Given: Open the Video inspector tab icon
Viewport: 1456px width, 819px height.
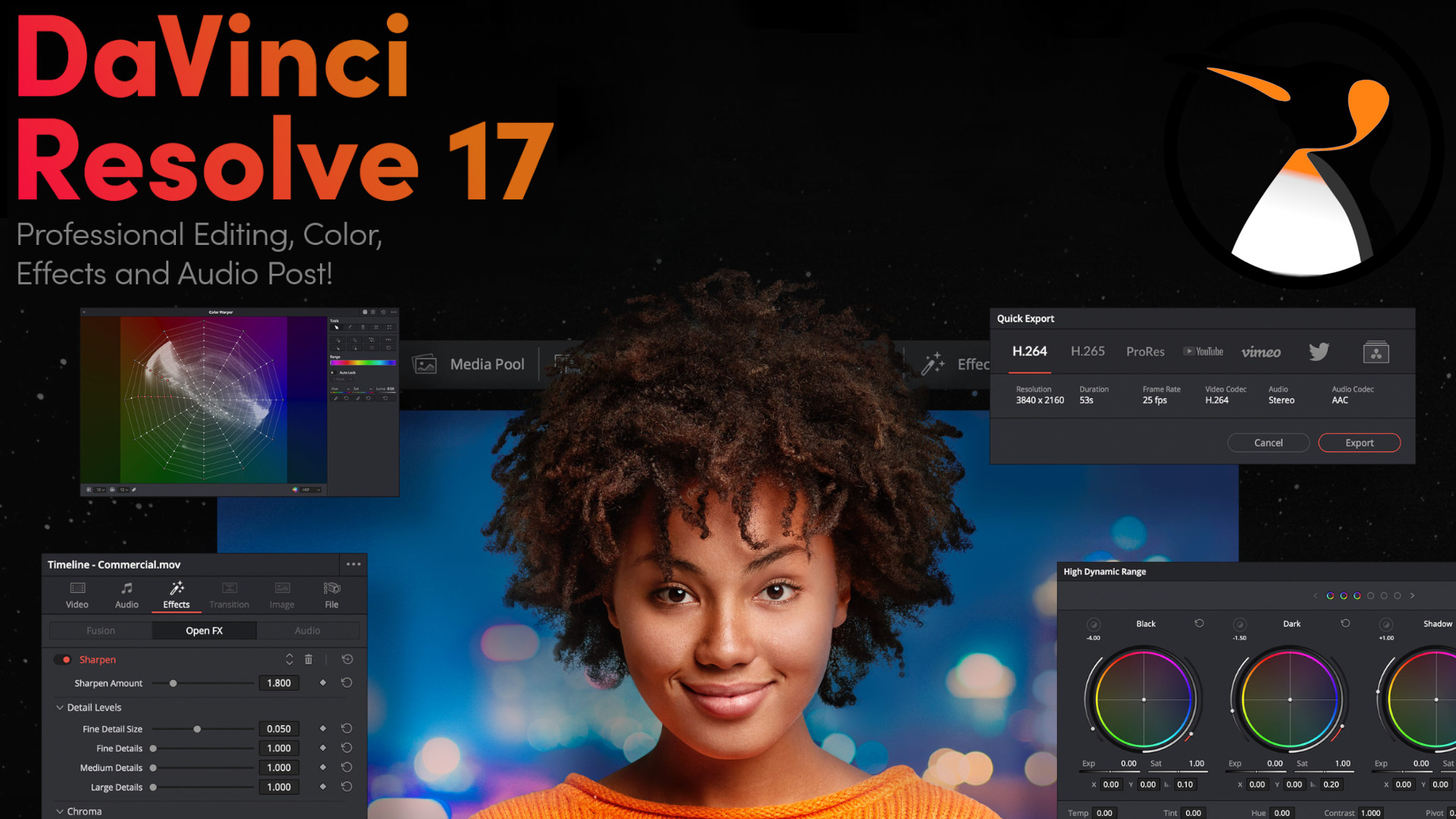Looking at the screenshot, I should pos(77,588).
